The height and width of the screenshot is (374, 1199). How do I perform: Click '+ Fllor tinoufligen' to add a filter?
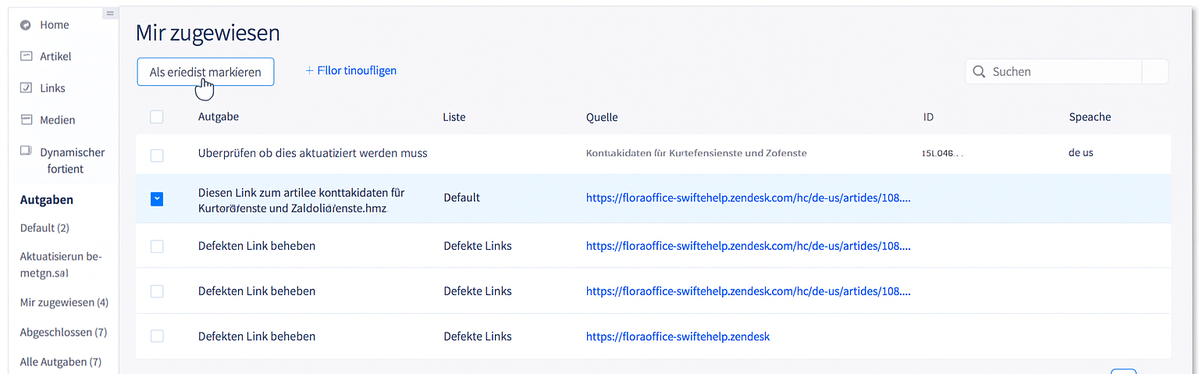(x=351, y=70)
